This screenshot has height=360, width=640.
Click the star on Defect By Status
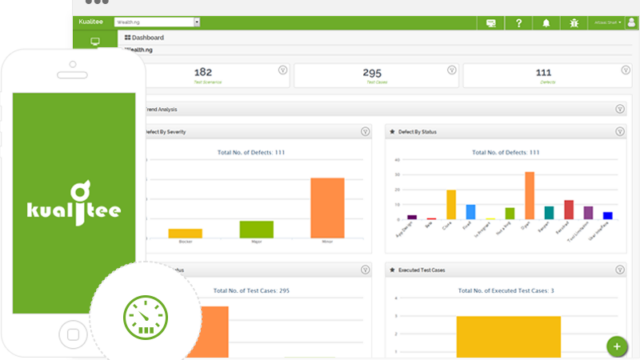[x=392, y=131]
